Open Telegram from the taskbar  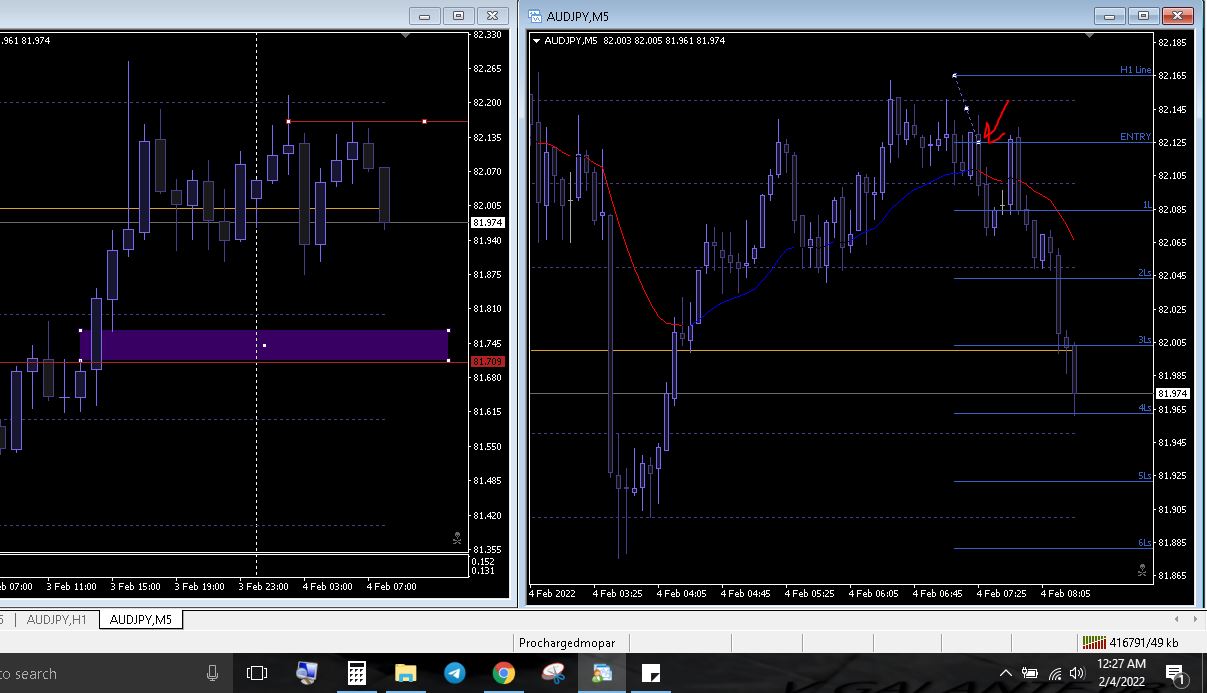[454, 673]
